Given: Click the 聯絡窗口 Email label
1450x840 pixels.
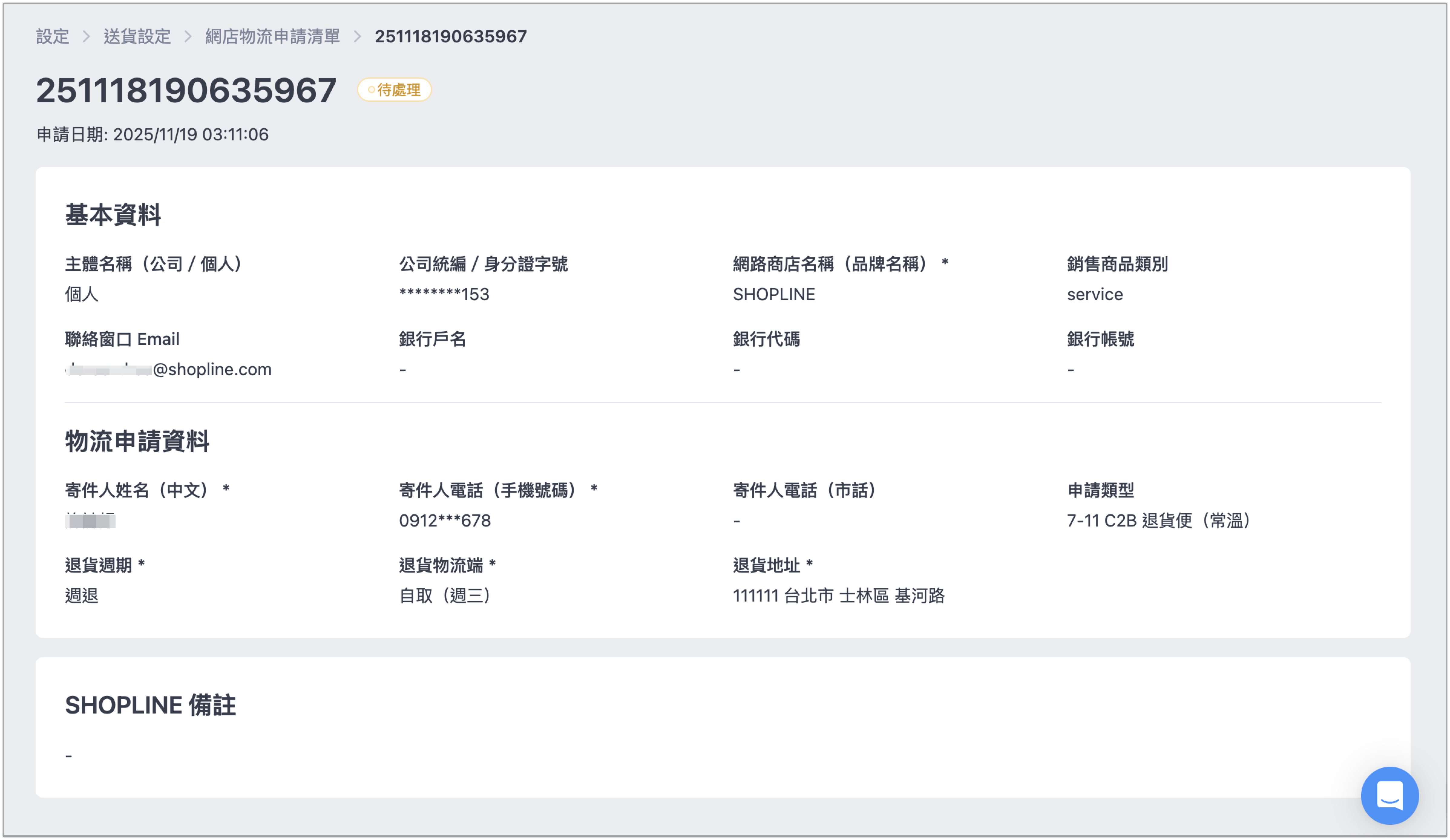Looking at the screenshot, I should coord(122,340).
